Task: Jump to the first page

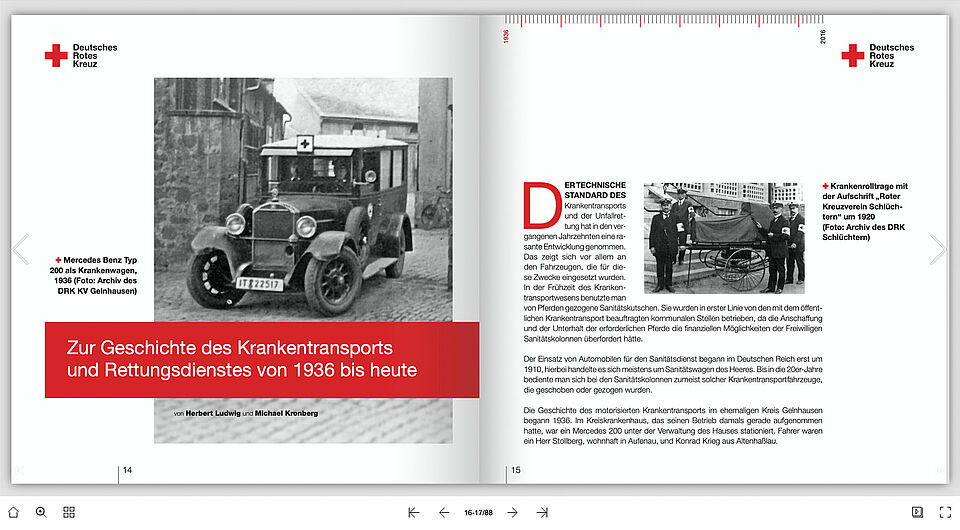Action: 414,512
